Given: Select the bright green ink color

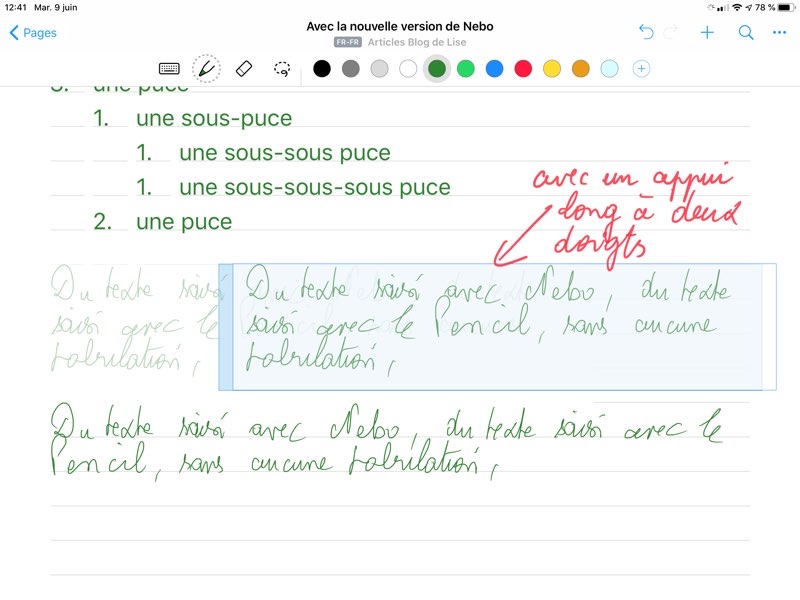Looking at the screenshot, I should click(x=465, y=69).
